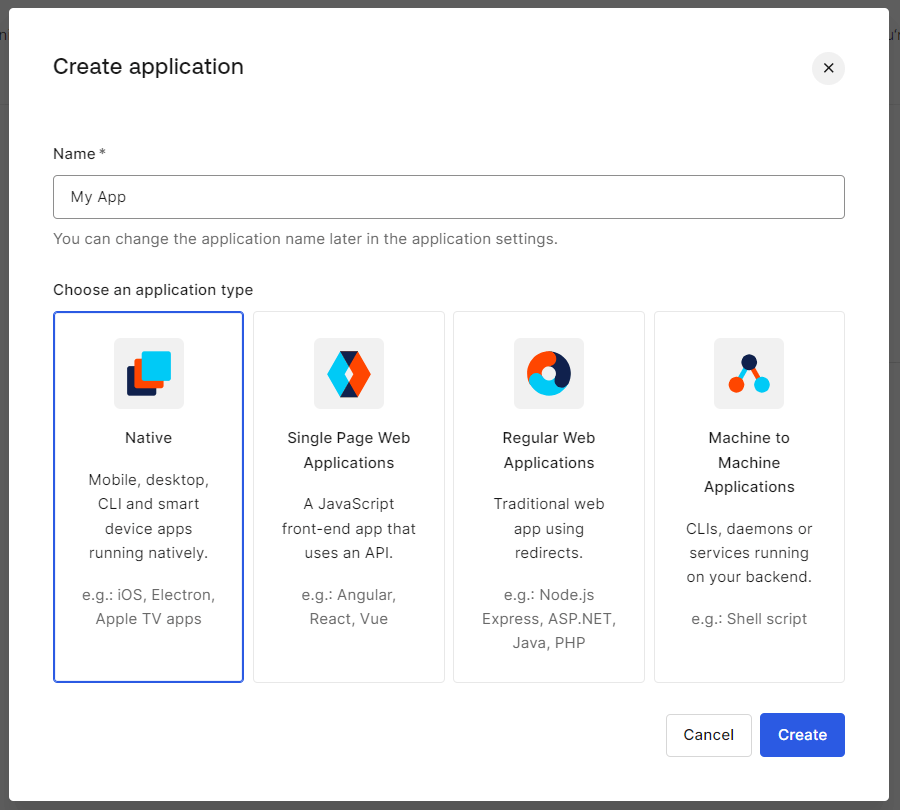Click the Regular Web Applications circular icon
Viewport: 900px width, 810px height.
pyautogui.click(x=549, y=373)
